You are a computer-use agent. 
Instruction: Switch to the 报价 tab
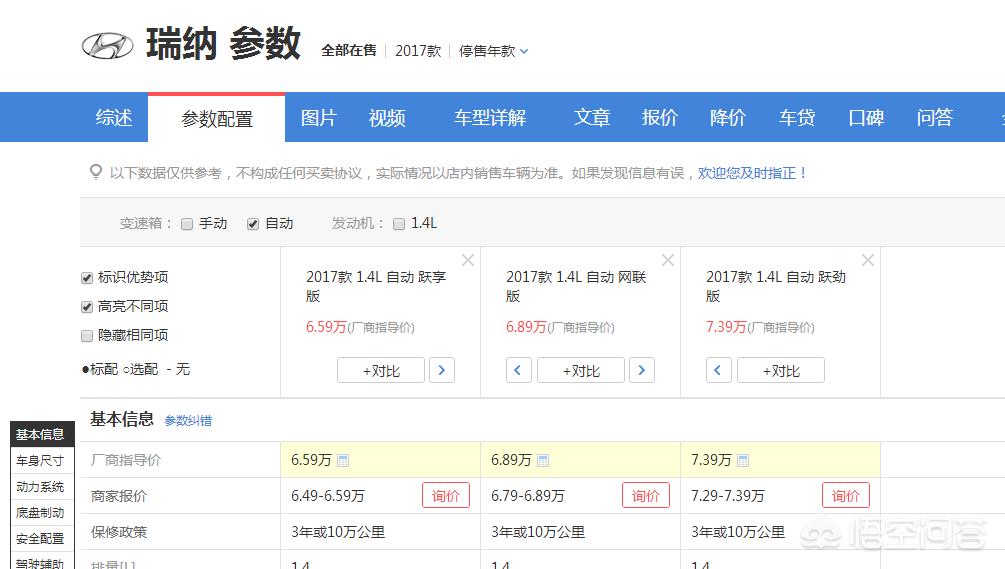(660, 117)
